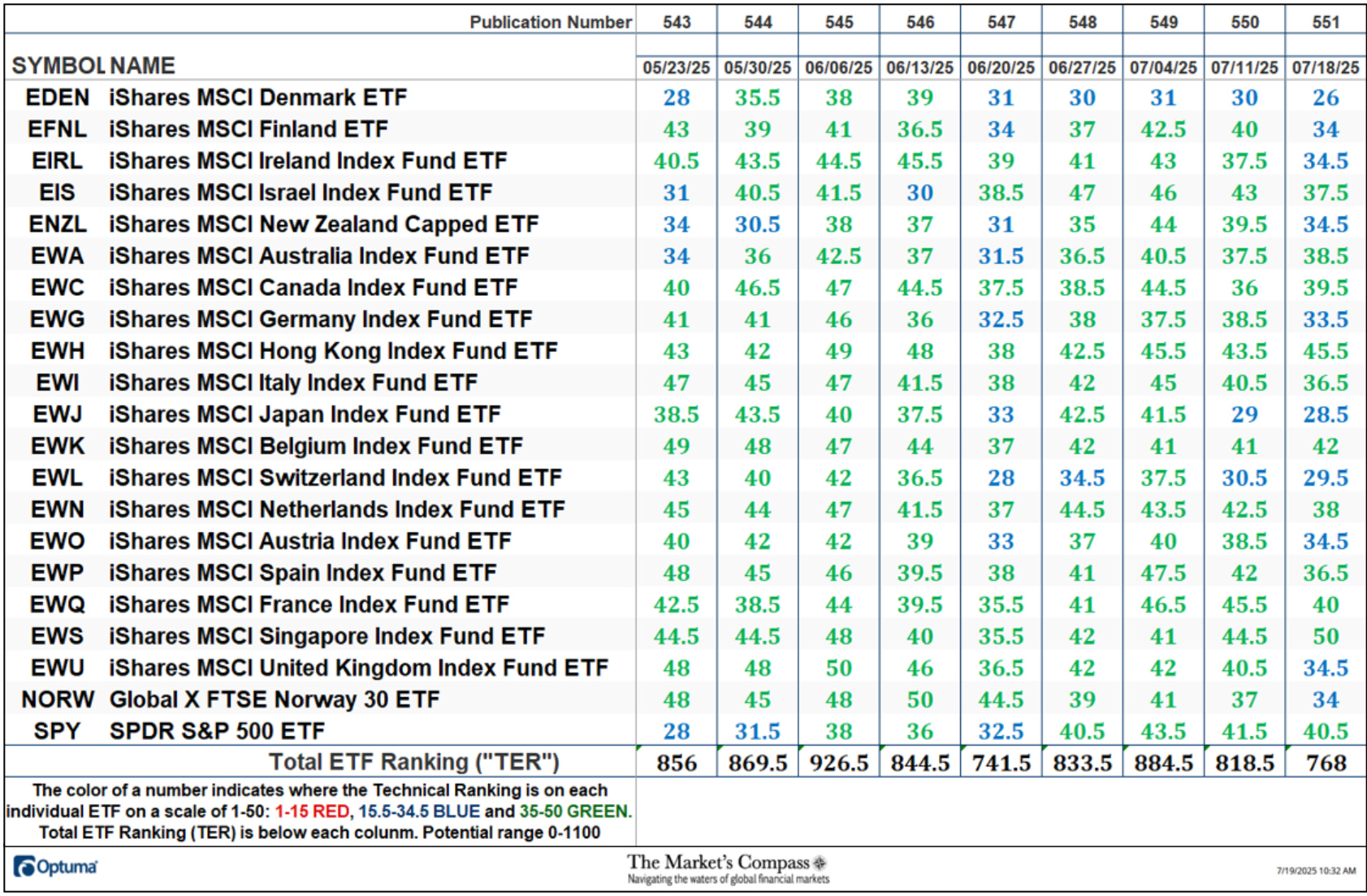Select the EWG ticker symbol

(x=57, y=319)
